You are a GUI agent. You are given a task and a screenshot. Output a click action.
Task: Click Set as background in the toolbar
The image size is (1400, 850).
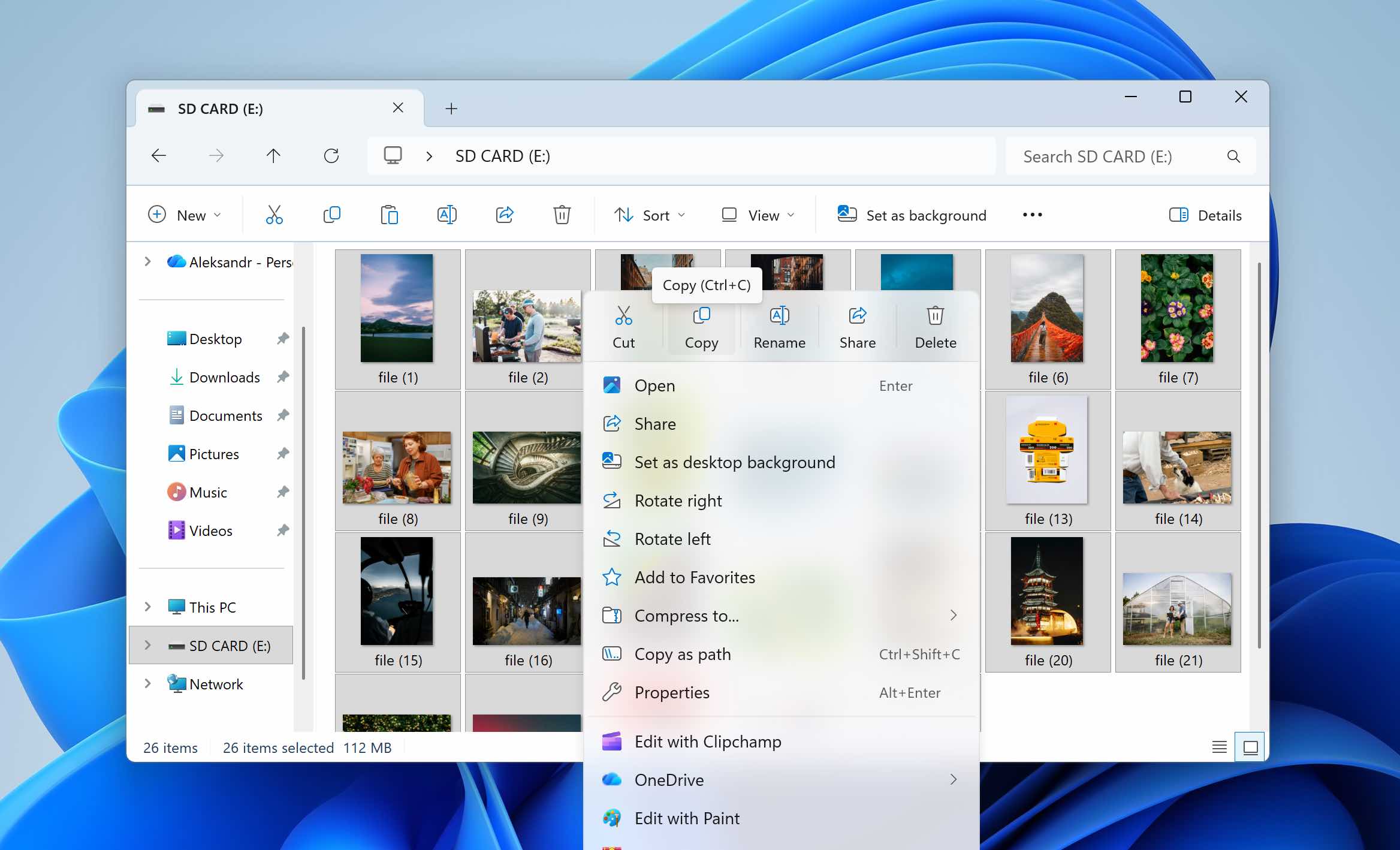pyautogui.click(x=911, y=215)
